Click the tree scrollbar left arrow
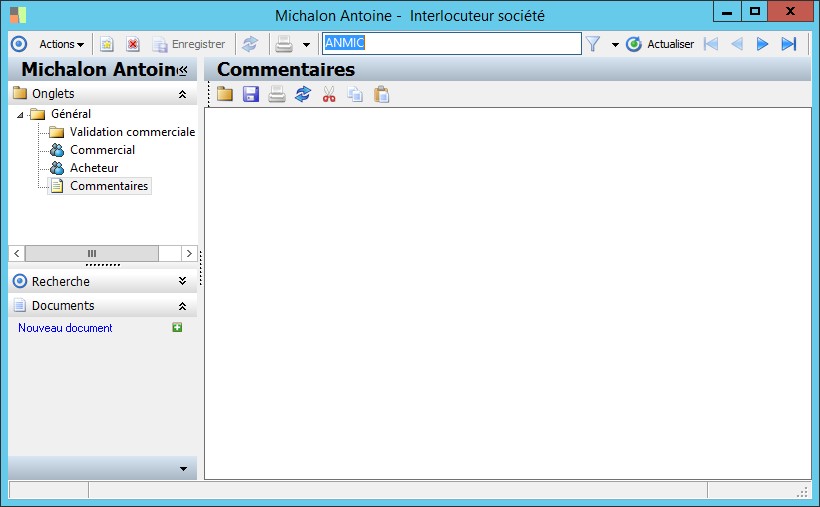 pyautogui.click(x=17, y=254)
